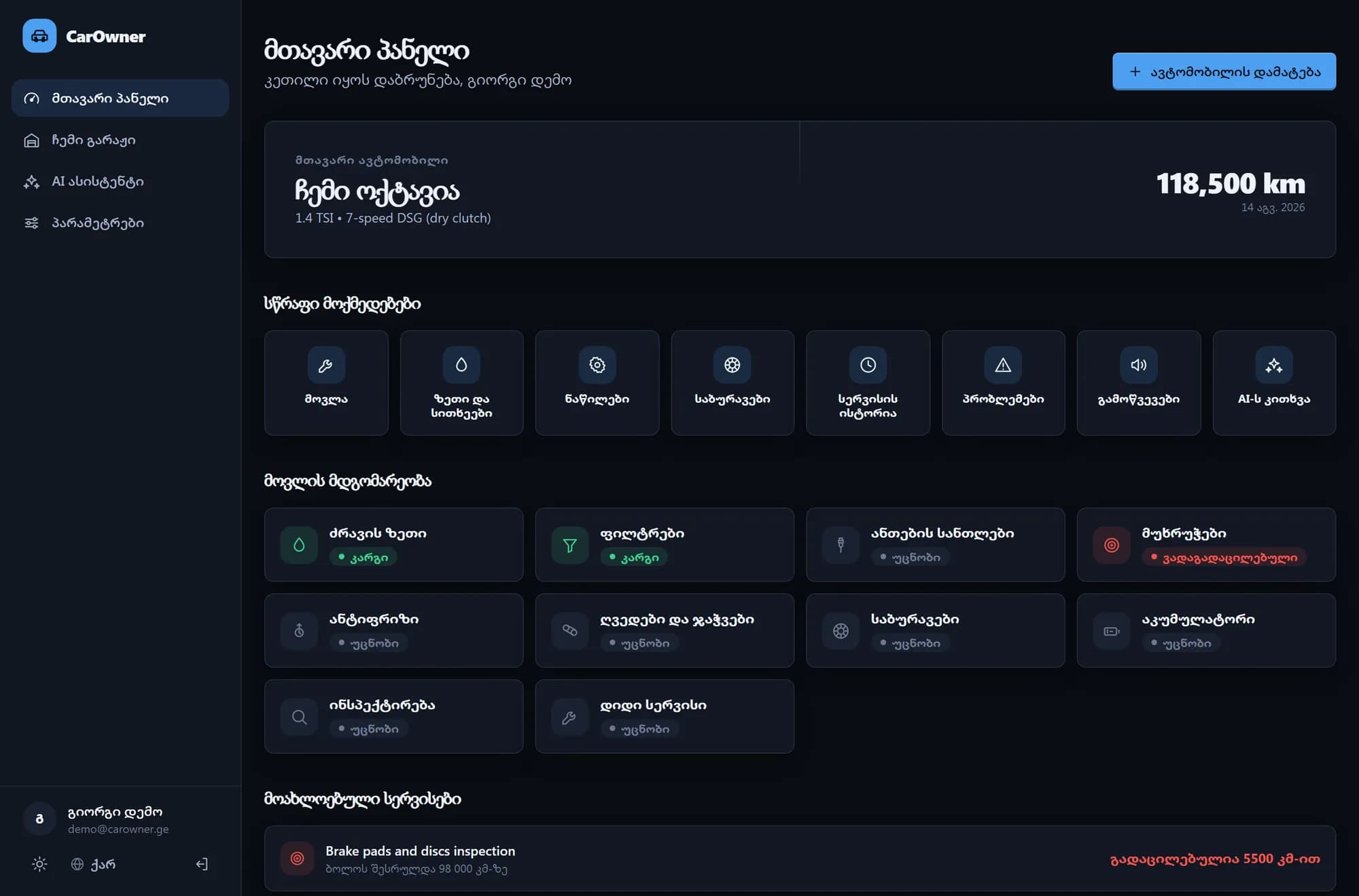Click the გადაგადაცილებული badge under მუხრუჭები
Viewport: 1359px width, 896px height.
pyautogui.click(x=1224, y=557)
